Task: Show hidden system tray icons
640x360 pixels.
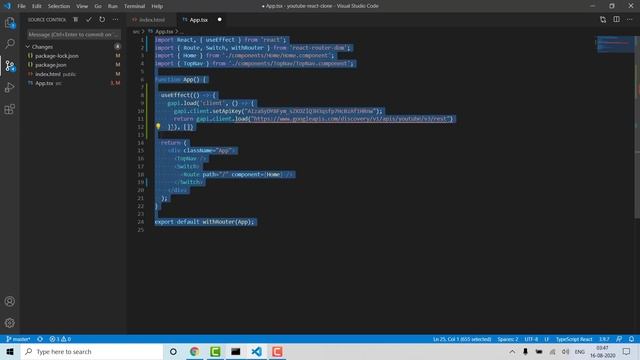Action: (x=512, y=351)
